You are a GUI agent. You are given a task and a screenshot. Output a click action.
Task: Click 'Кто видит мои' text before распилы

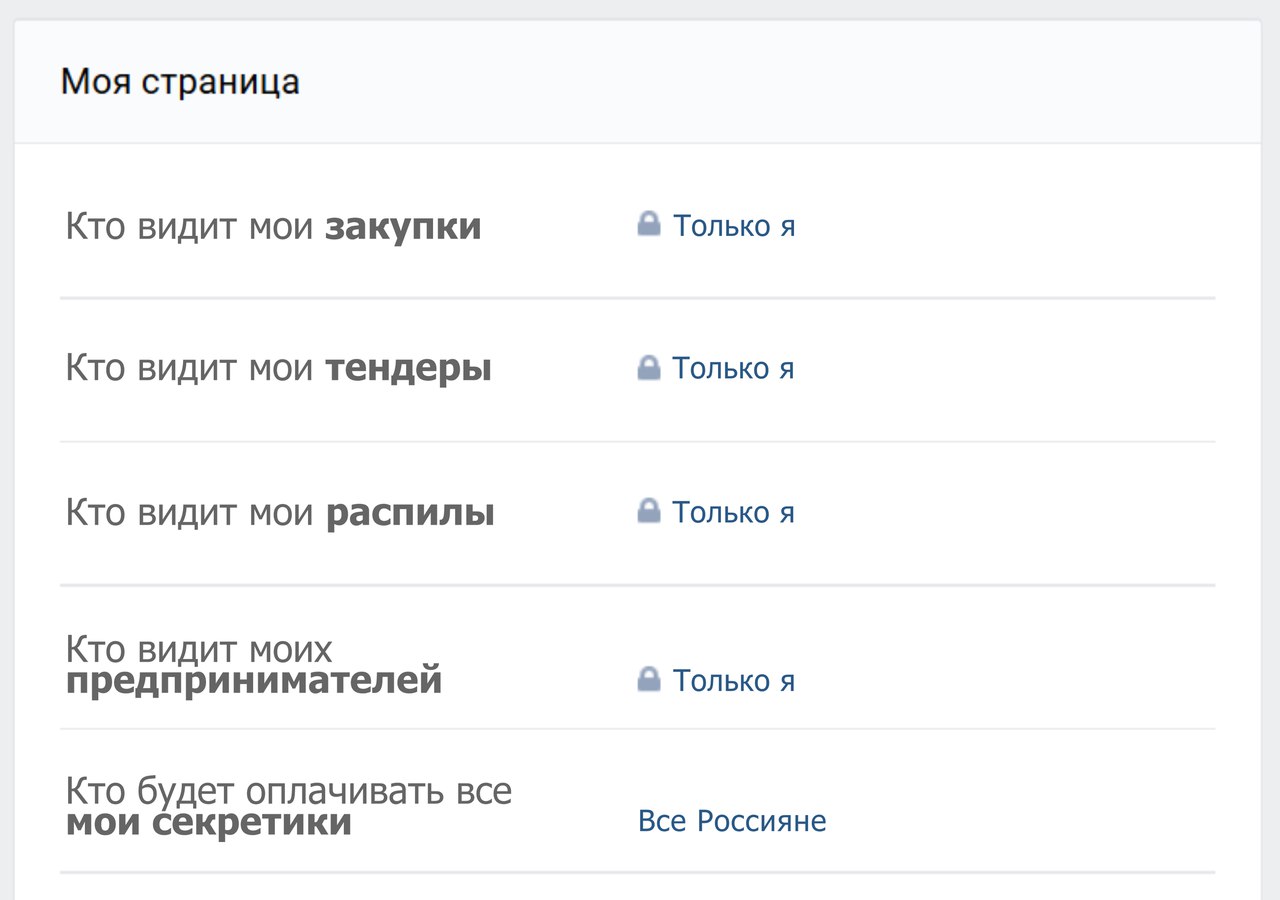(190, 513)
